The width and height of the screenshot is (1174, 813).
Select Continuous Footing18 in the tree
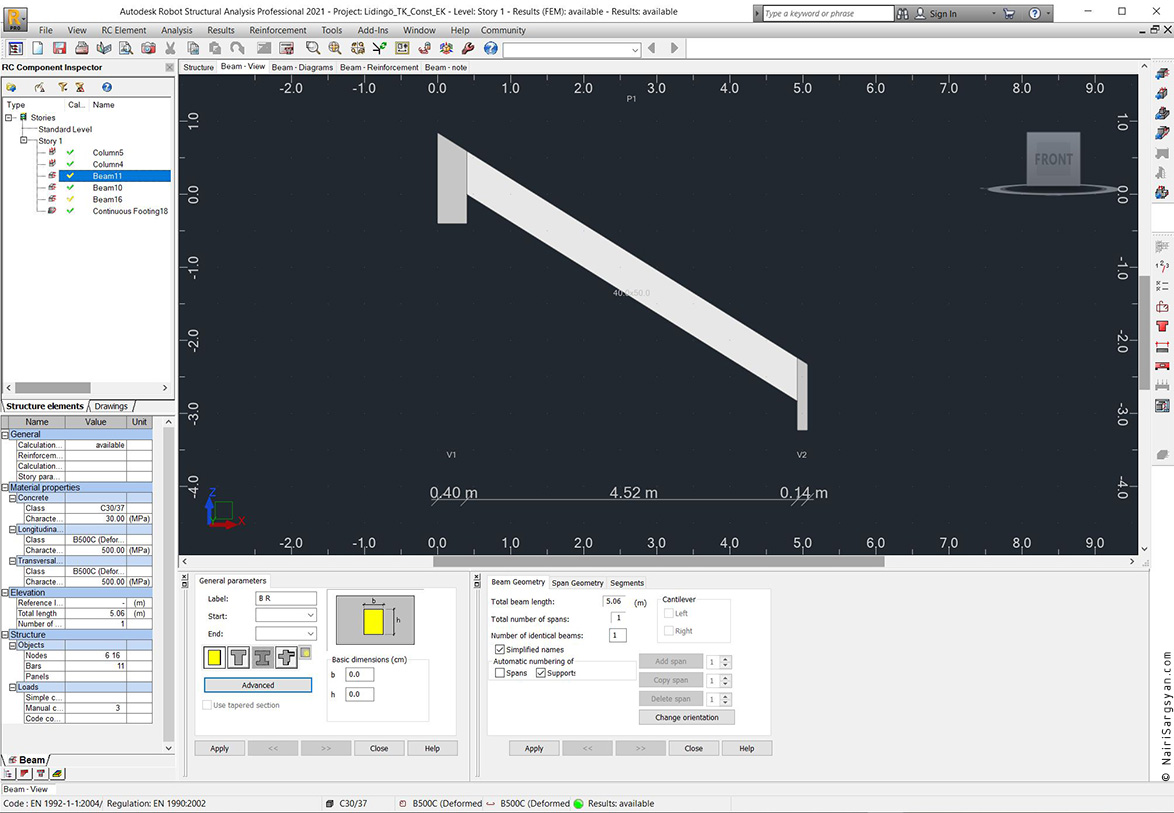(130, 211)
